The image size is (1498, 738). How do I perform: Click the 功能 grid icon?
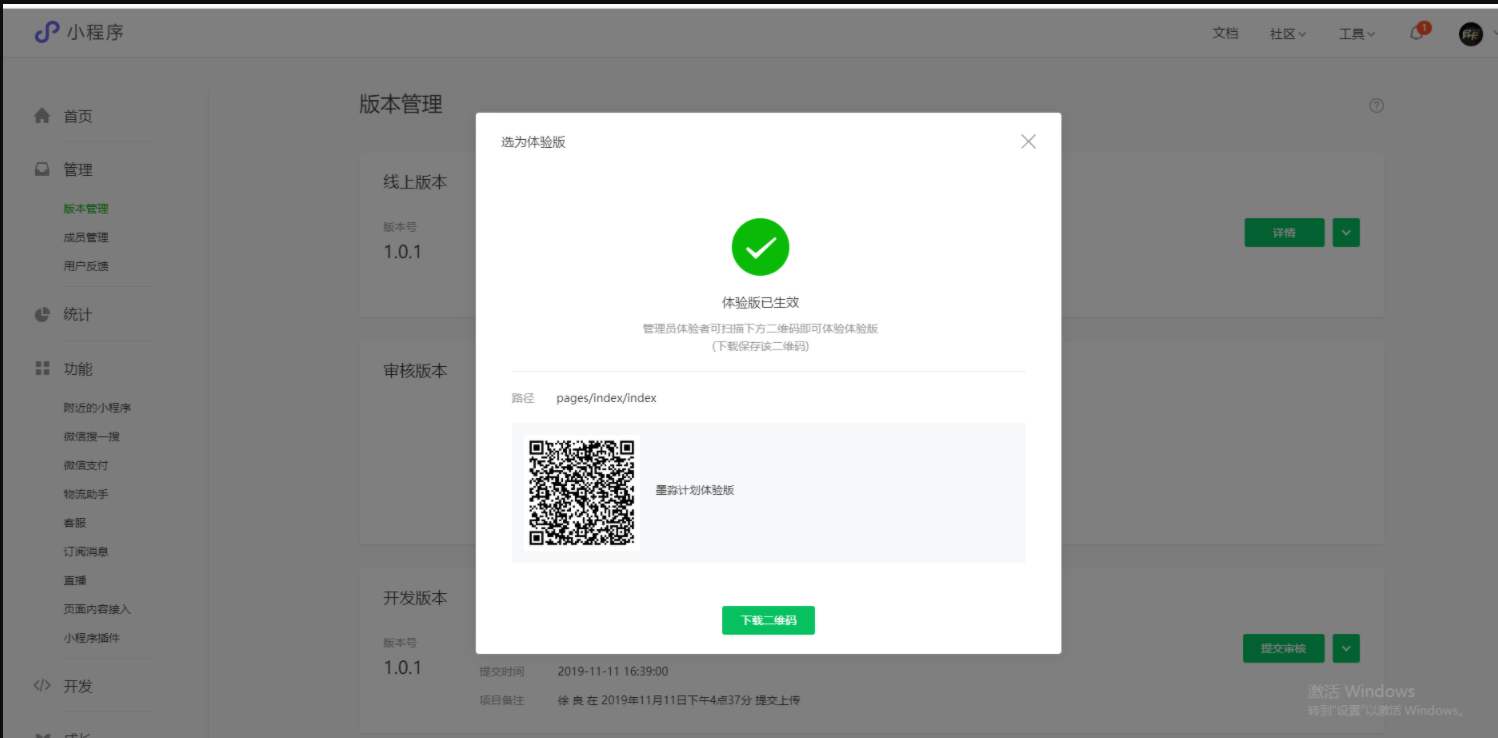coord(42,368)
